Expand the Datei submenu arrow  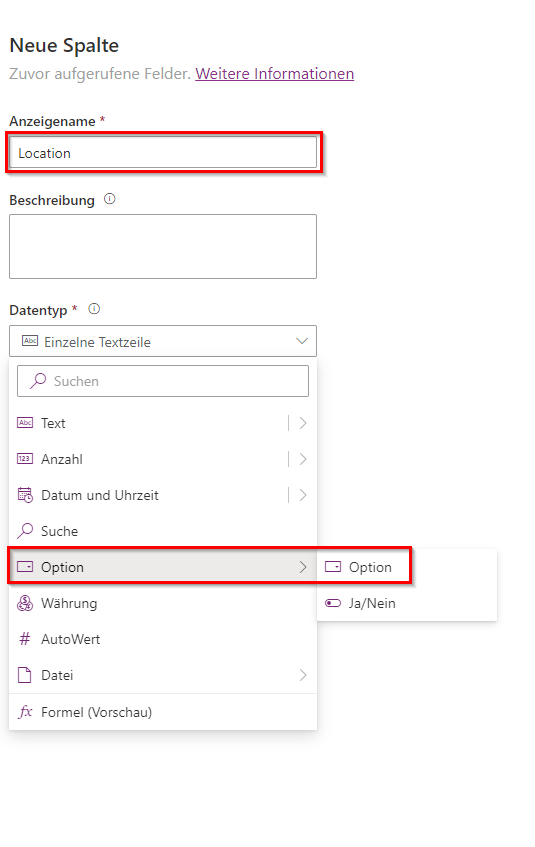[x=303, y=675]
